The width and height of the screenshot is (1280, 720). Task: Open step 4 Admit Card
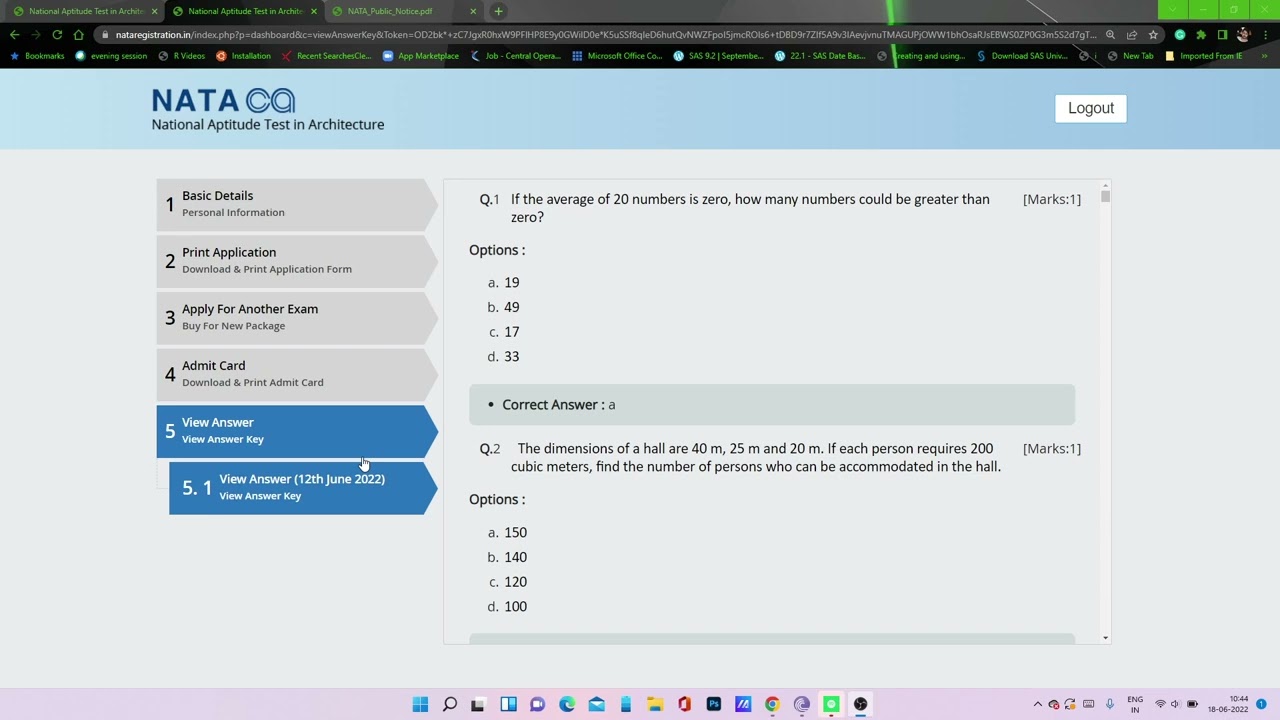click(297, 374)
